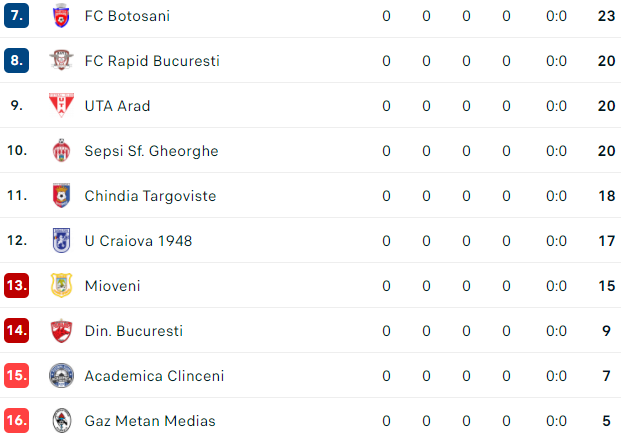Select the 23 points value for Botosani
This screenshot has width=621, height=437.
coord(606,16)
